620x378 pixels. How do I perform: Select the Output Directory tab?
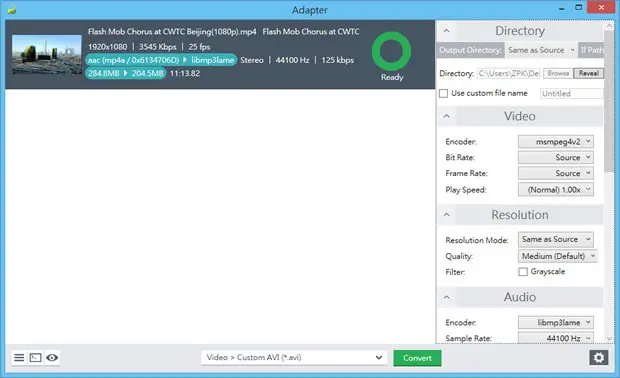[x=471, y=50]
